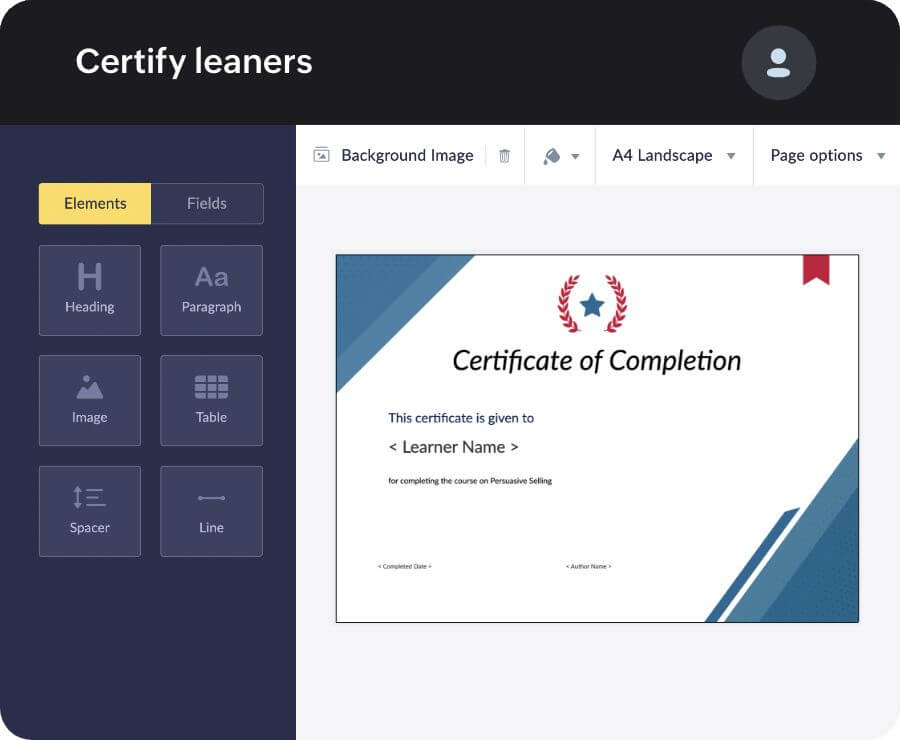900x740 pixels.
Task: Open the fill color dropdown arrow
Action: [x=575, y=155]
